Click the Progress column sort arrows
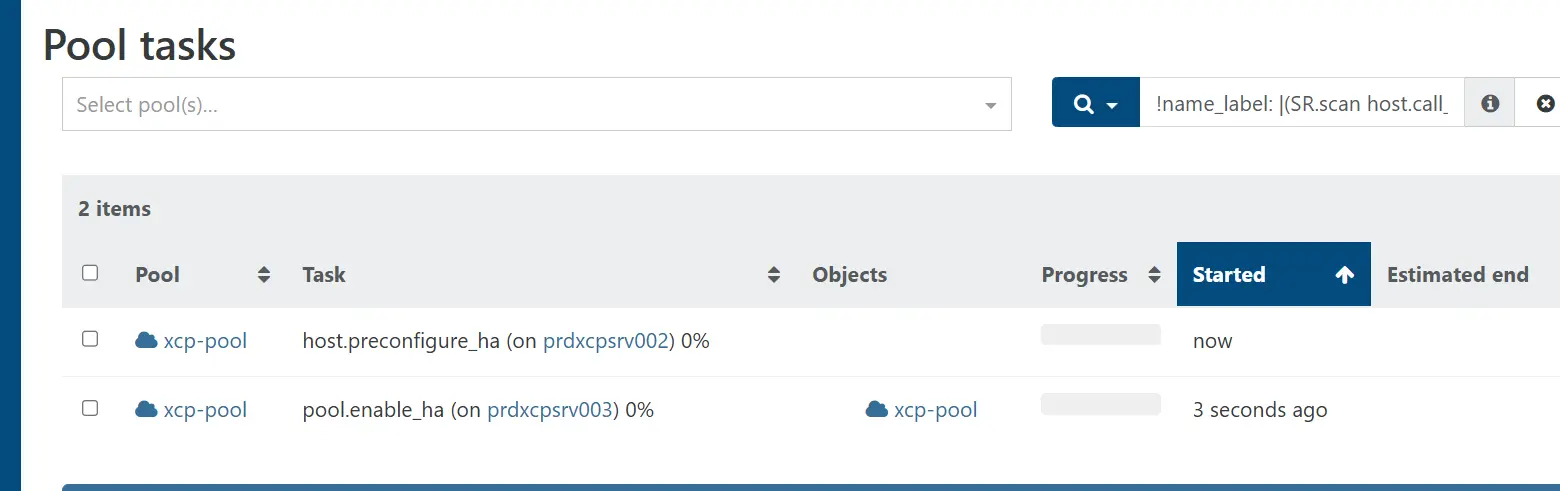 point(1154,275)
